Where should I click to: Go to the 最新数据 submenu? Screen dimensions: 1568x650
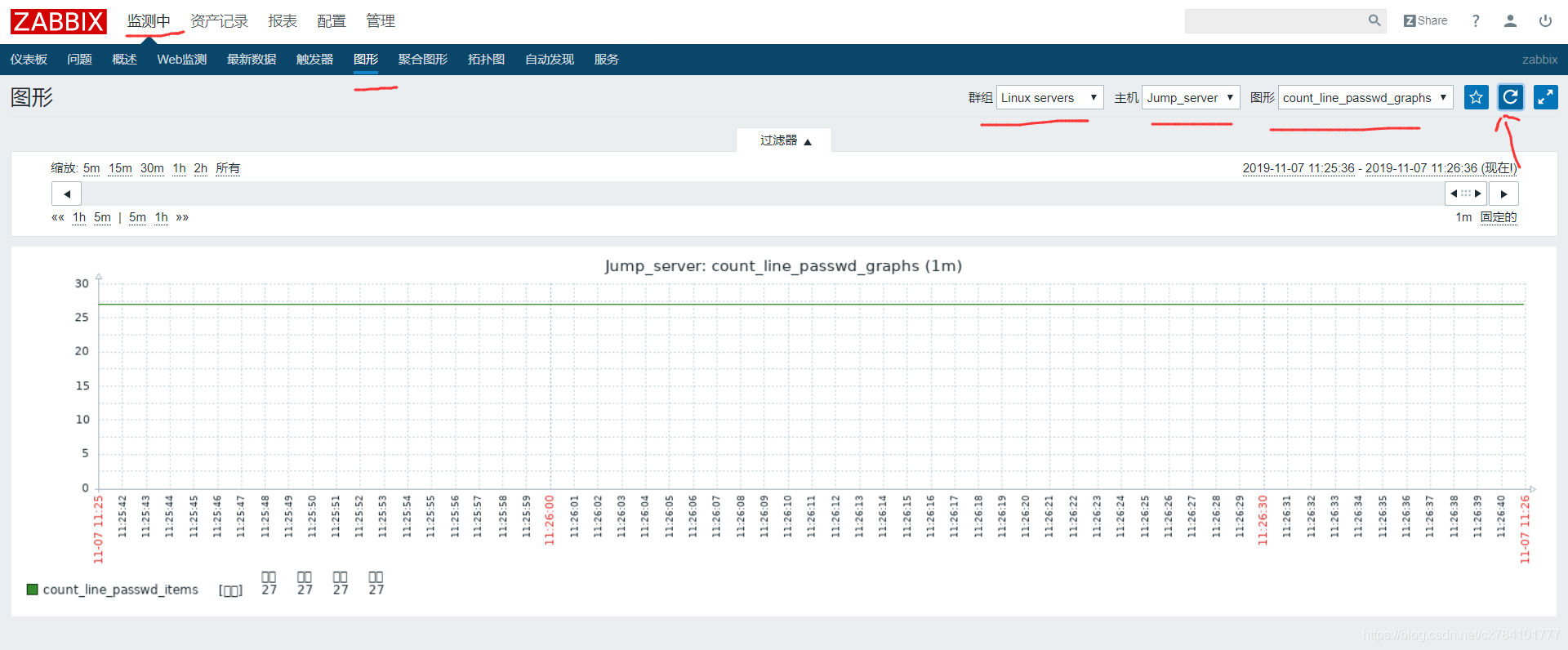(x=252, y=60)
